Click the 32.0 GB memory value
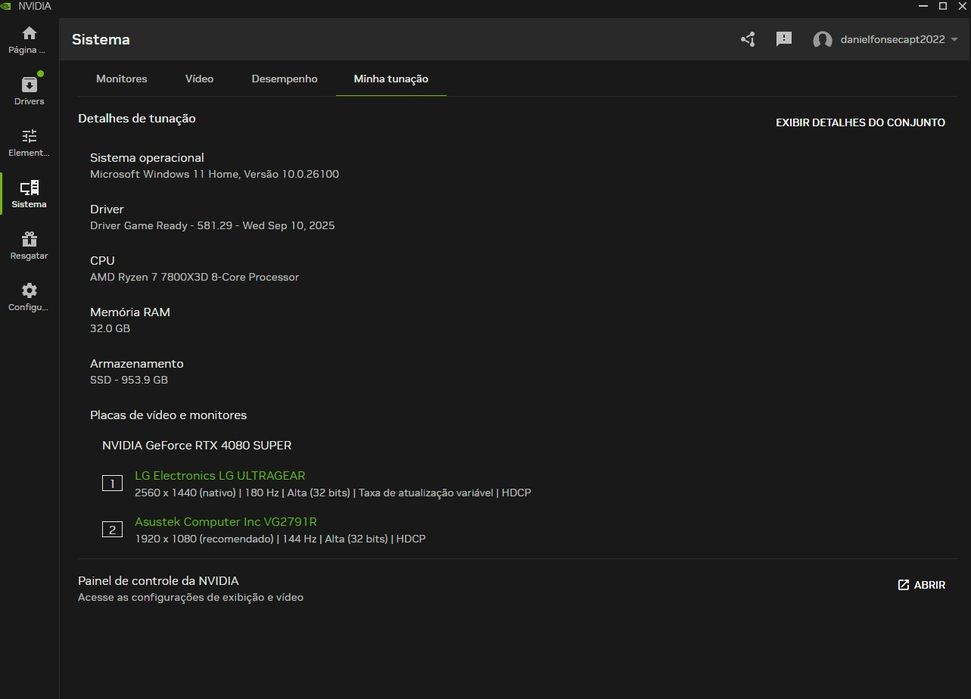 pos(110,328)
